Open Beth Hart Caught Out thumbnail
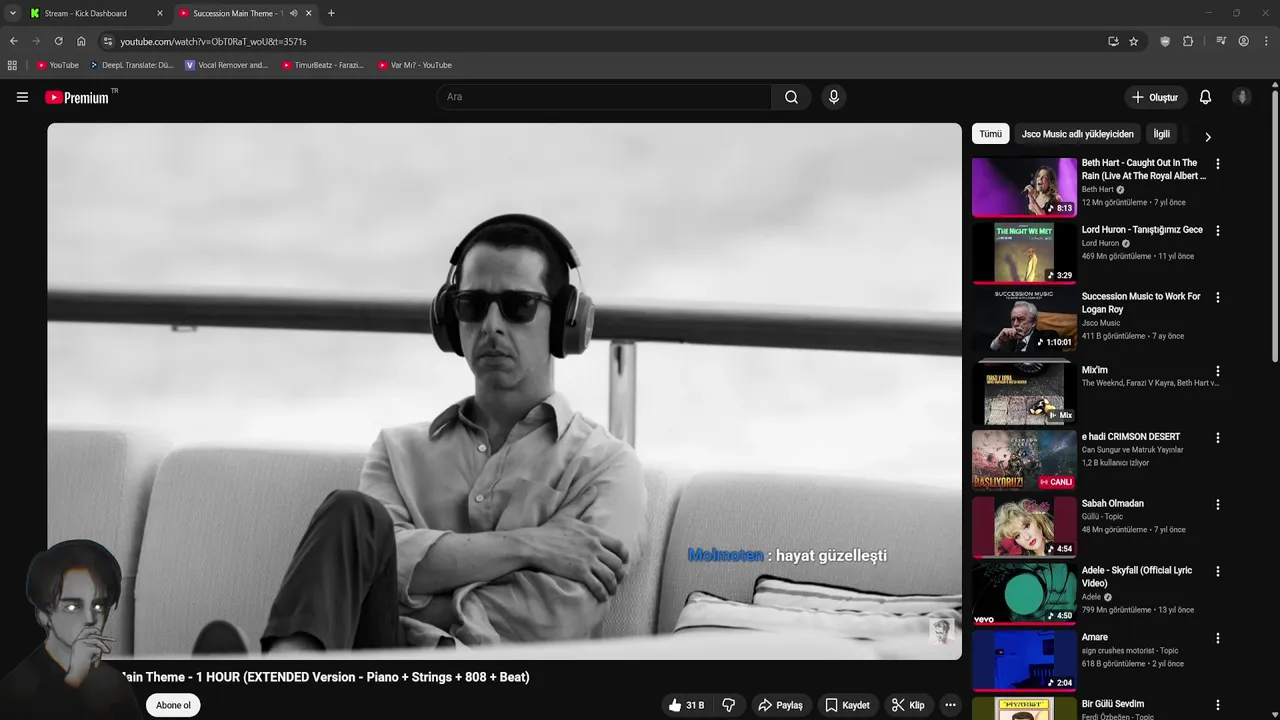1280x720 pixels. click(1024, 187)
